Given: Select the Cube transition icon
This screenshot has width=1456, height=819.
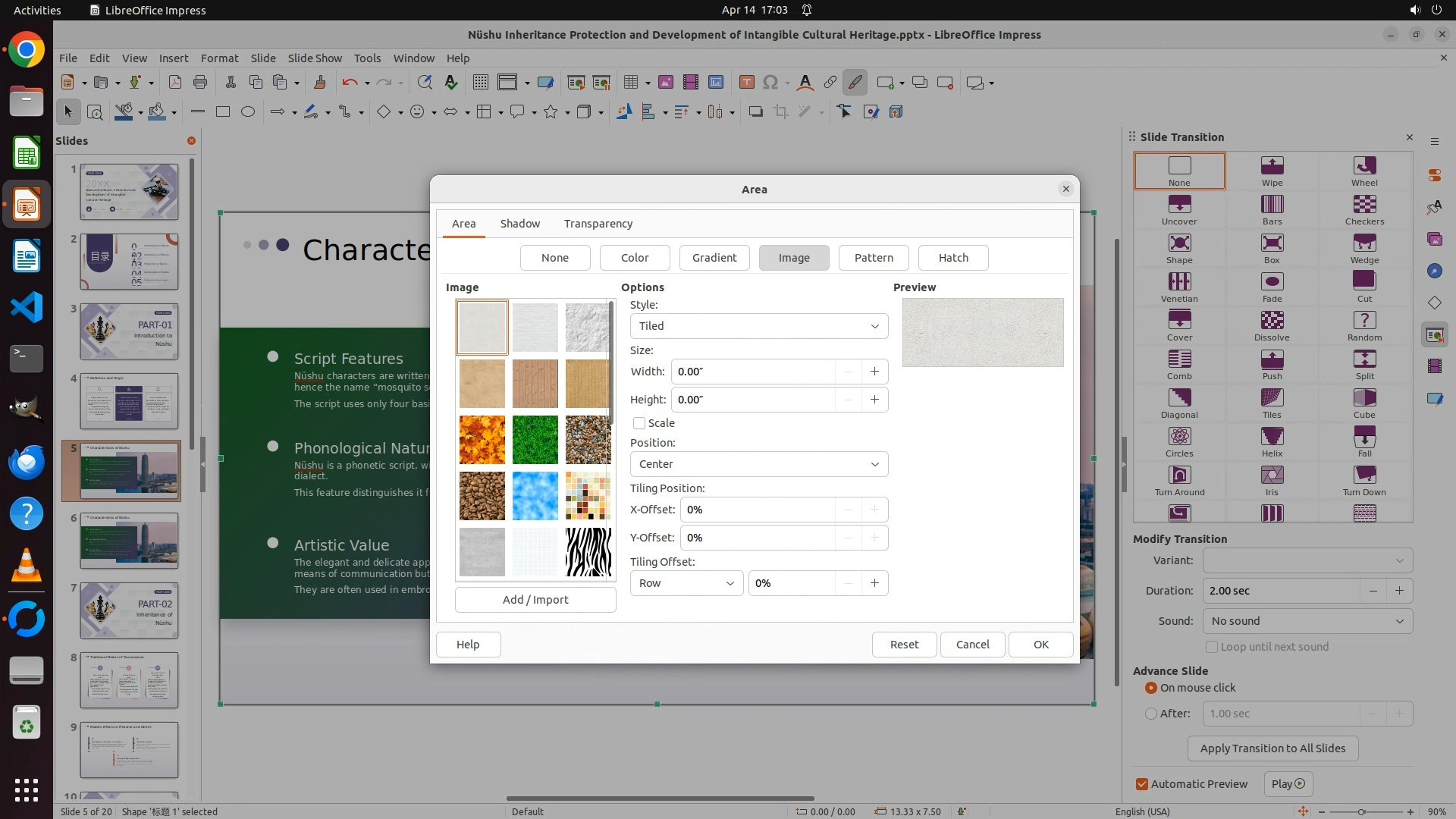Looking at the screenshot, I should coord(1363,403).
